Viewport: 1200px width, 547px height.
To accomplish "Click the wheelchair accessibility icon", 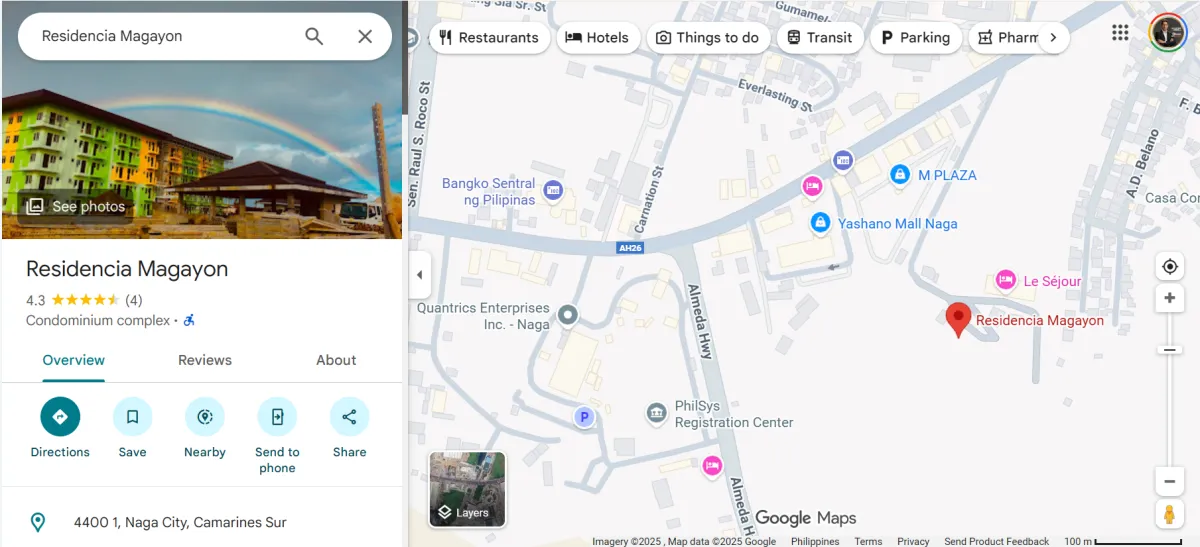I will pyautogui.click(x=189, y=321).
